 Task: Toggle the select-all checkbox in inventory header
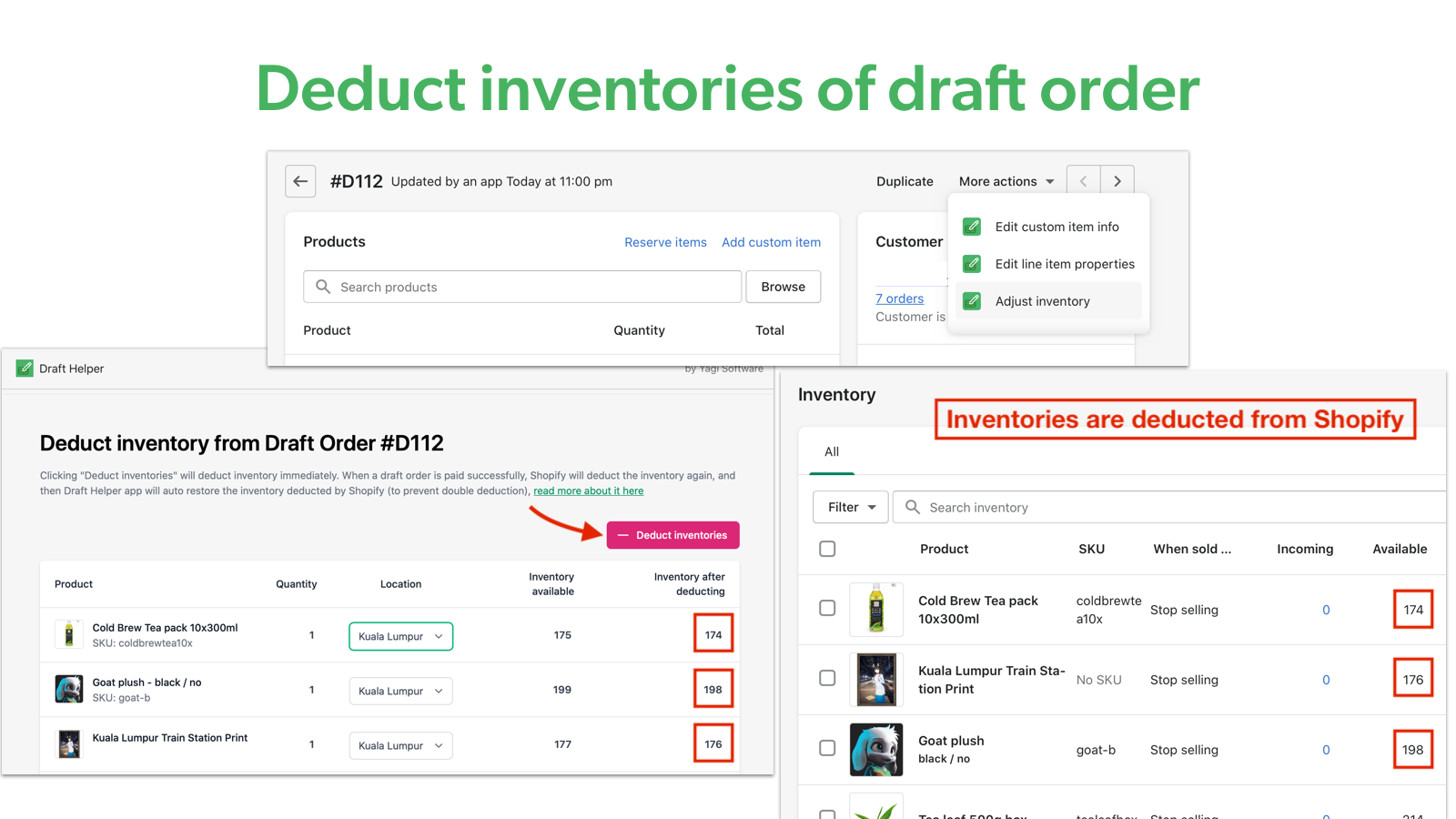click(827, 549)
